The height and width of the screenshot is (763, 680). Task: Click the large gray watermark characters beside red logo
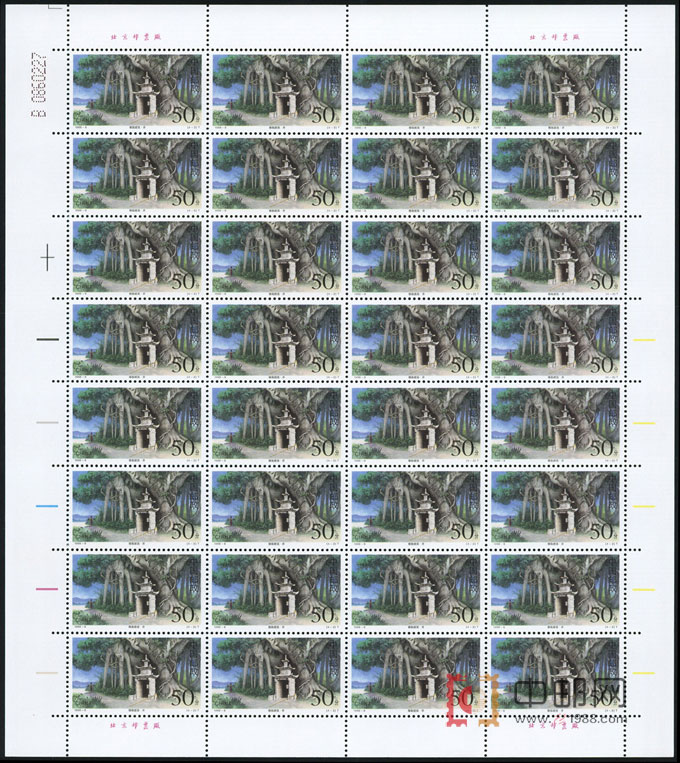click(x=570, y=693)
